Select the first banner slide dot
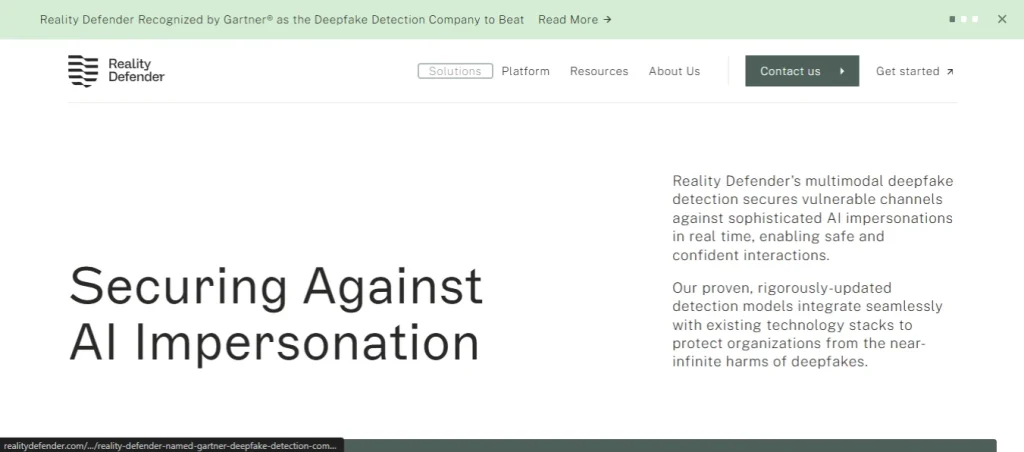Screen dimensions: 1024x452 952,20
